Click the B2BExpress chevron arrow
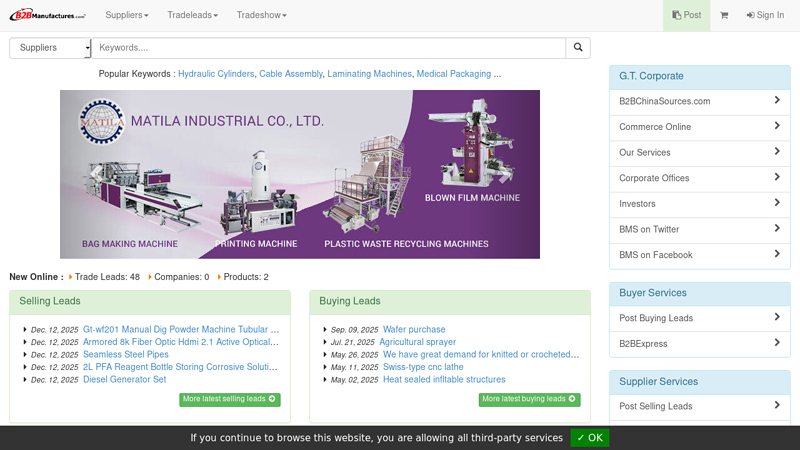This screenshot has height=450, width=800. 777,342
